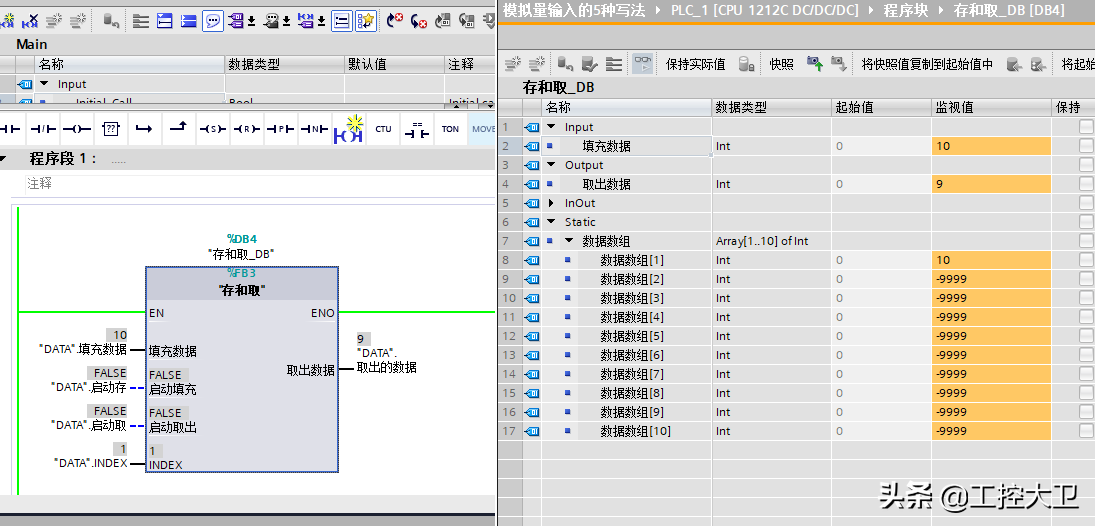
Task: Tick the 保持 checkbox in the Static row
Action: [1086, 222]
